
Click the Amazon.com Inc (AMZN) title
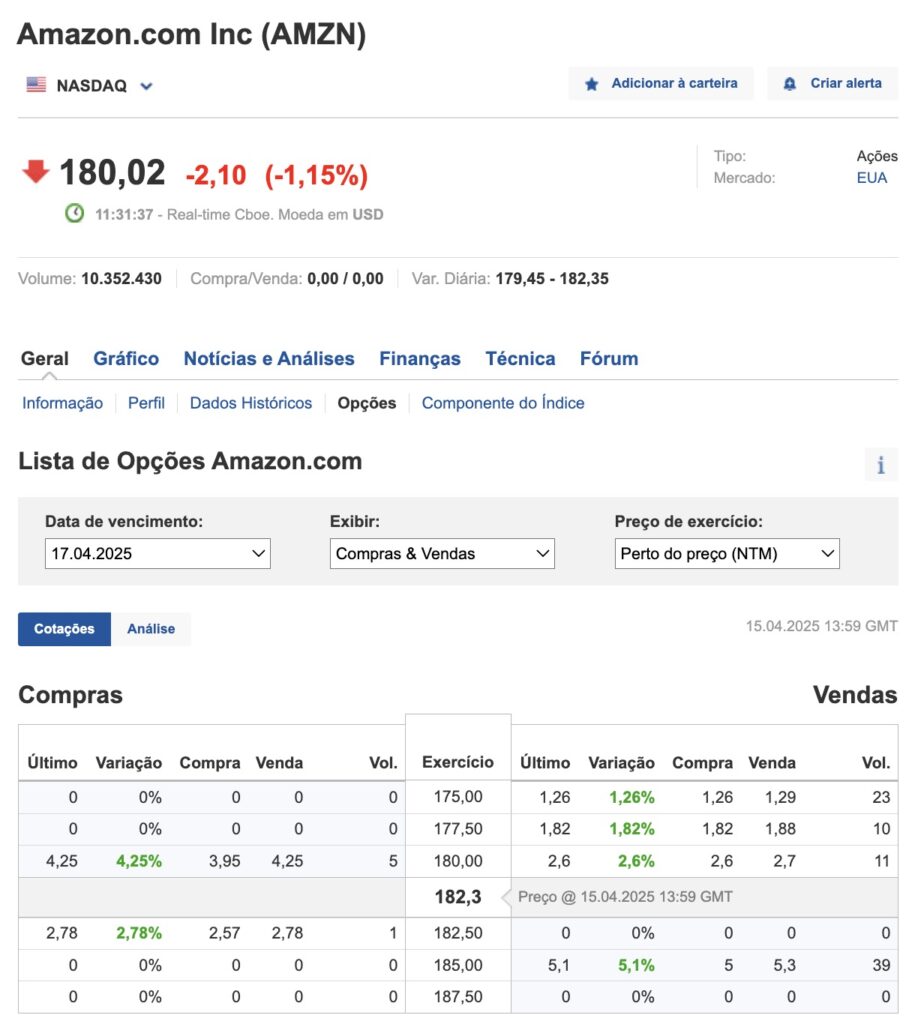(191, 34)
